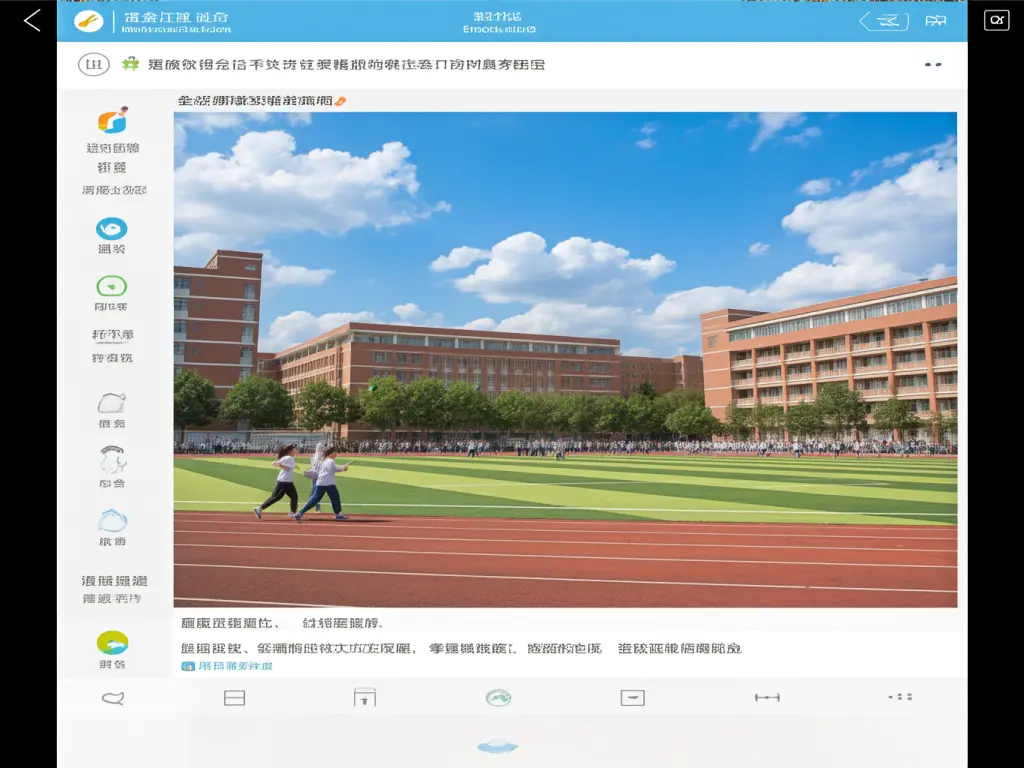Click the icon right of the header pill button
Image resolution: width=1024 pixels, height=768 pixels.
pos(936,21)
